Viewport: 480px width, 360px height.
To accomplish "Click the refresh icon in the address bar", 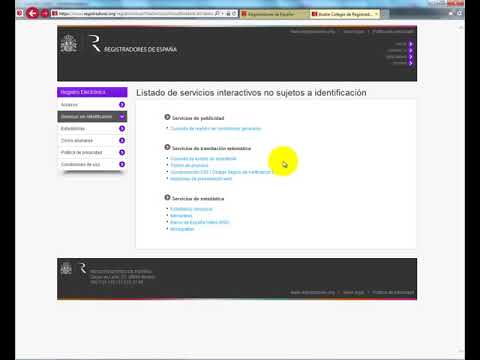I will click(234, 14).
